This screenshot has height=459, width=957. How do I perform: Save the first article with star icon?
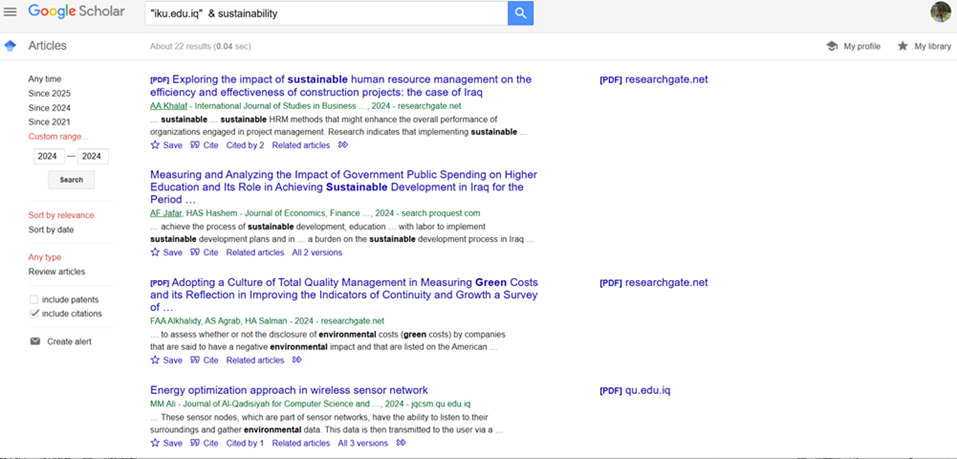pyautogui.click(x=156, y=145)
